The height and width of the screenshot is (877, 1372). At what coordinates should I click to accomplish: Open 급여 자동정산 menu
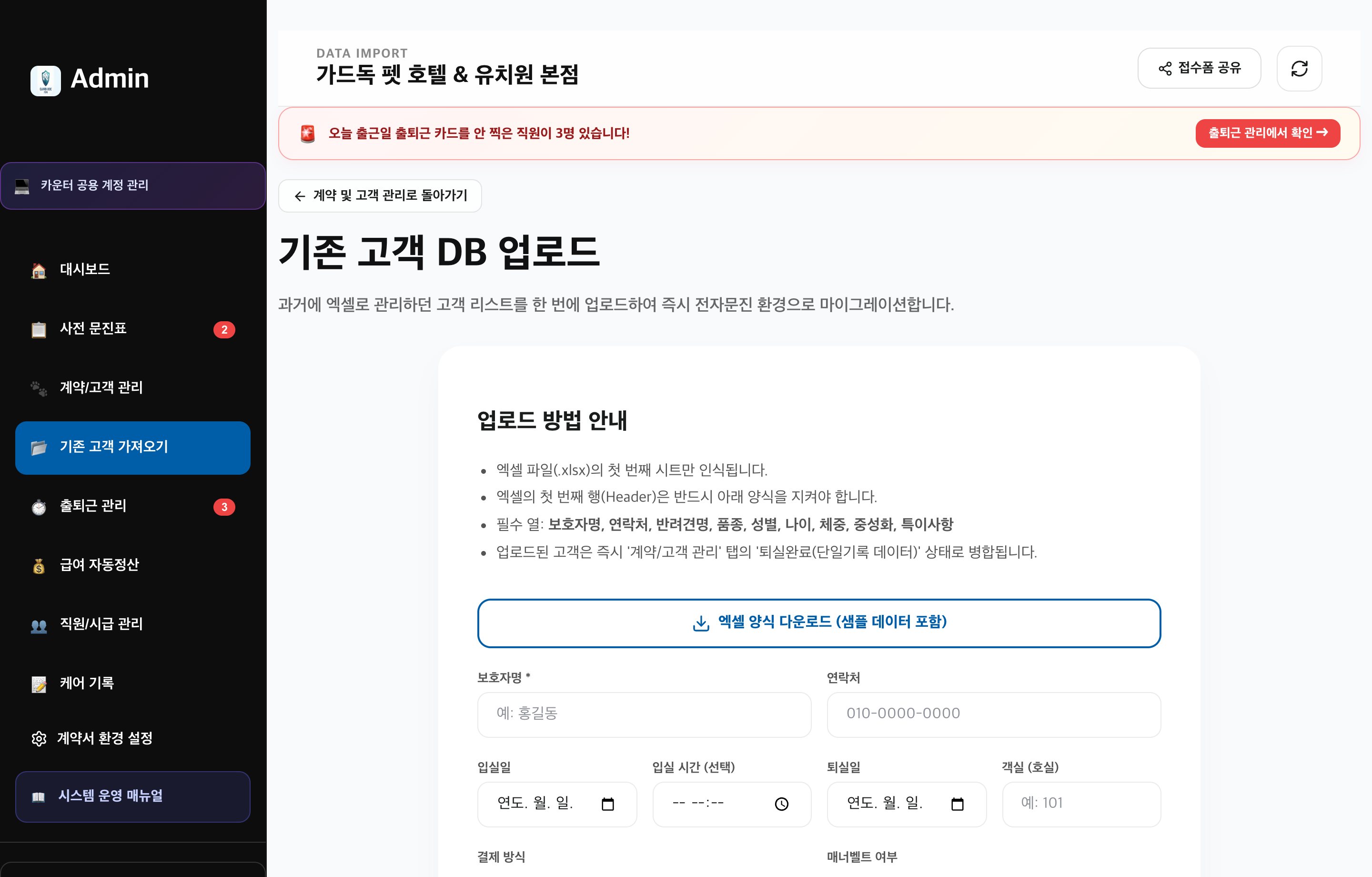click(x=133, y=565)
